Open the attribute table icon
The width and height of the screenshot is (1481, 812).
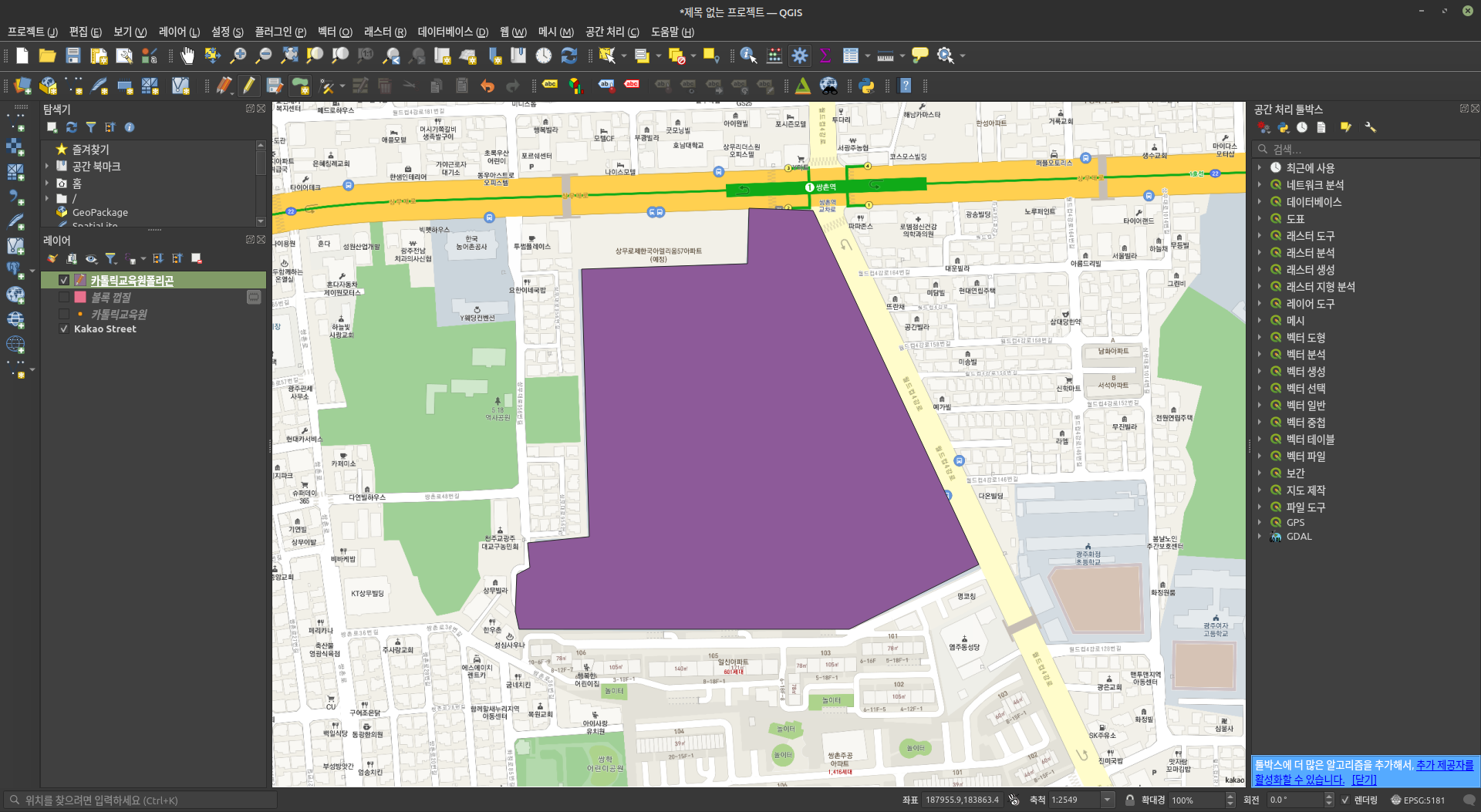851,56
